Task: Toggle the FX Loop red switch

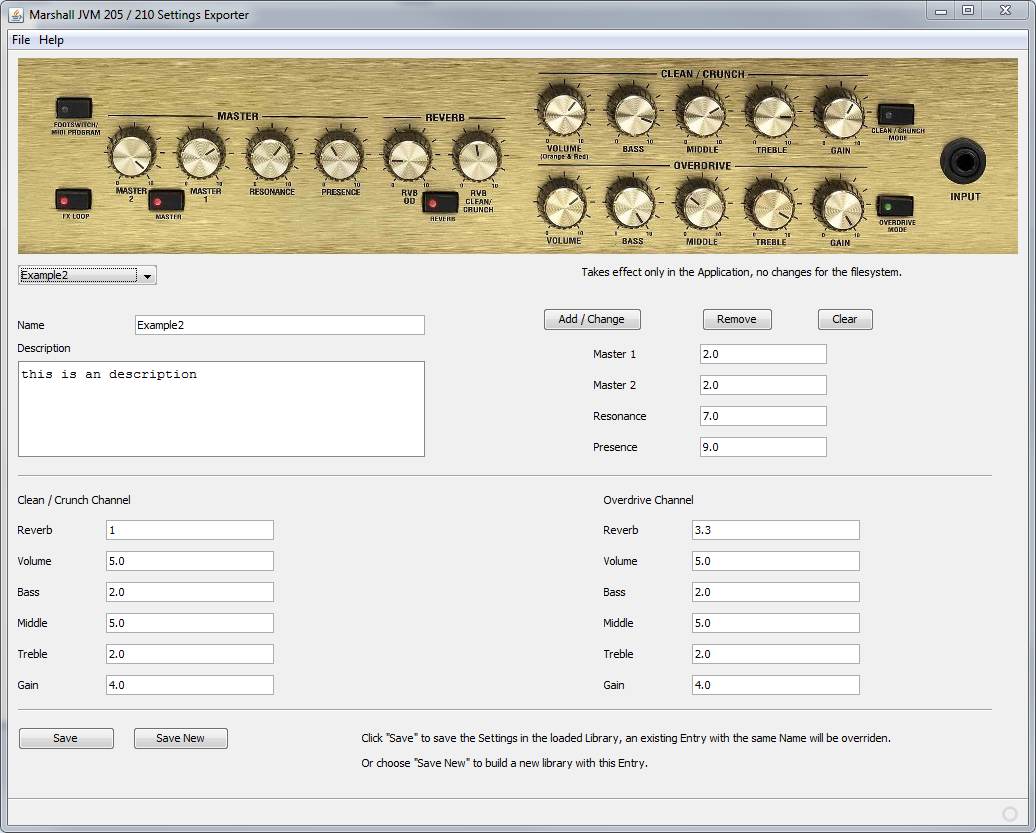Action: (73, 199)
